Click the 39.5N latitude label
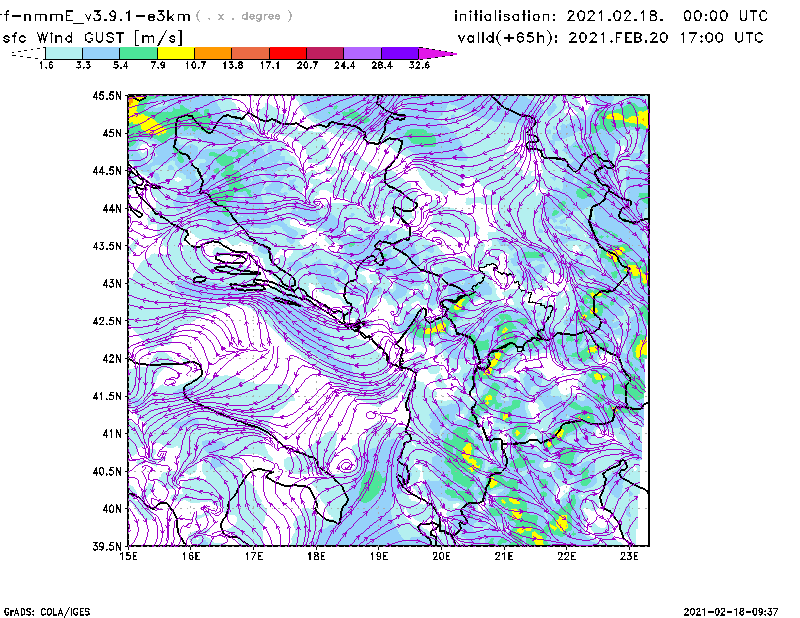The width and height of the screenshot is (800, 618). coord(107,546)
